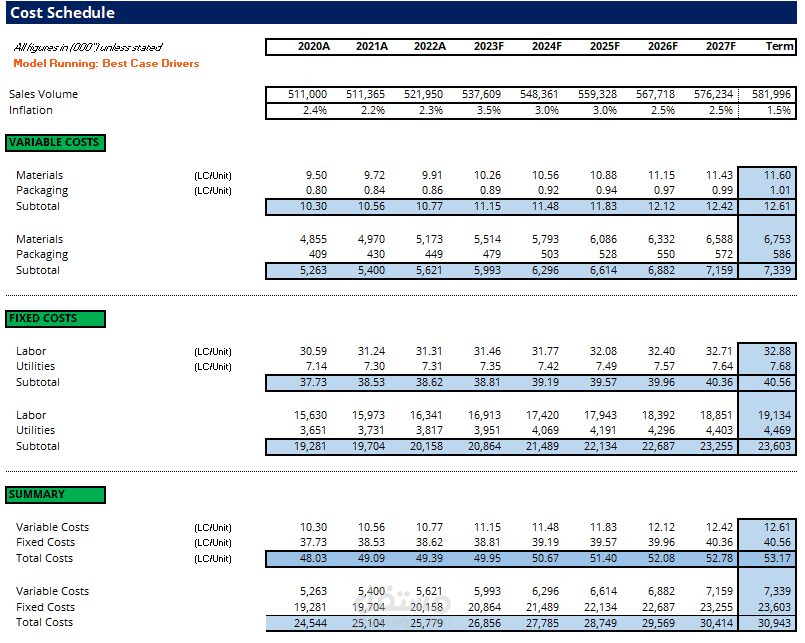Screen dimensions: 805x643
Task: Select 2020A variable subtotal 5,263 in Variable Costs section
Action: pyautogui.click(x=313, y=271)
